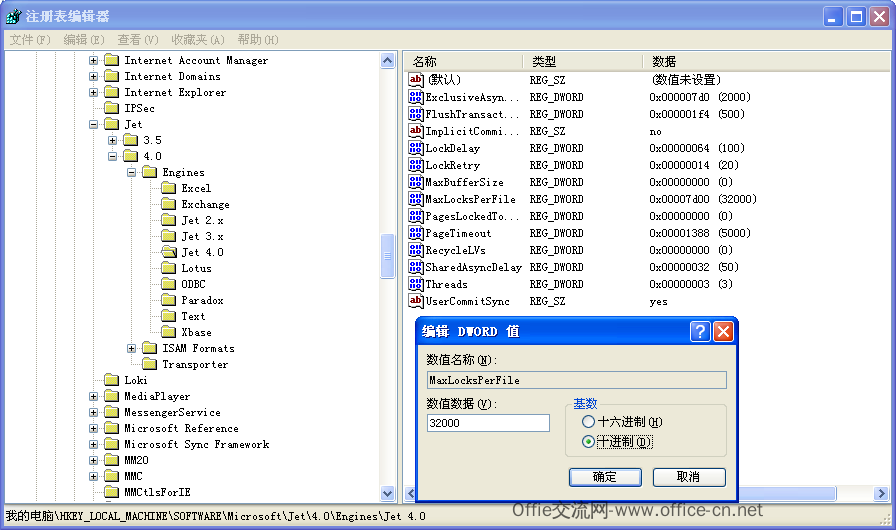Image resolution: width=896 pixels, height=530 pixels.
Task: Click the (默认) default string value icon
Action: (x=415, y=80)
